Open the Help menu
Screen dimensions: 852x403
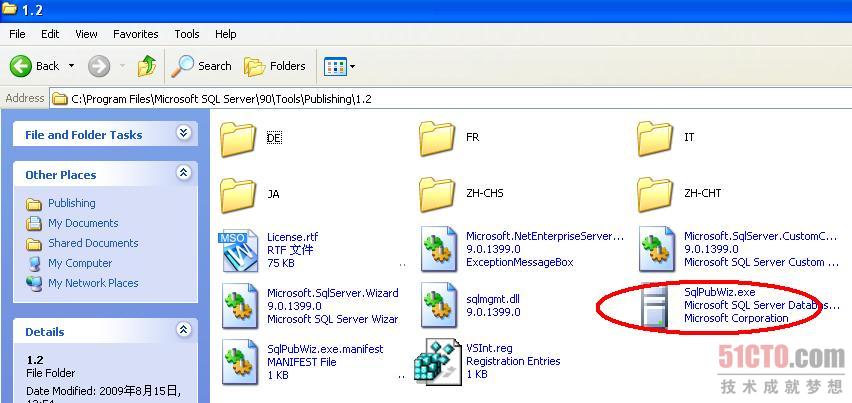[x=225, y=34]
